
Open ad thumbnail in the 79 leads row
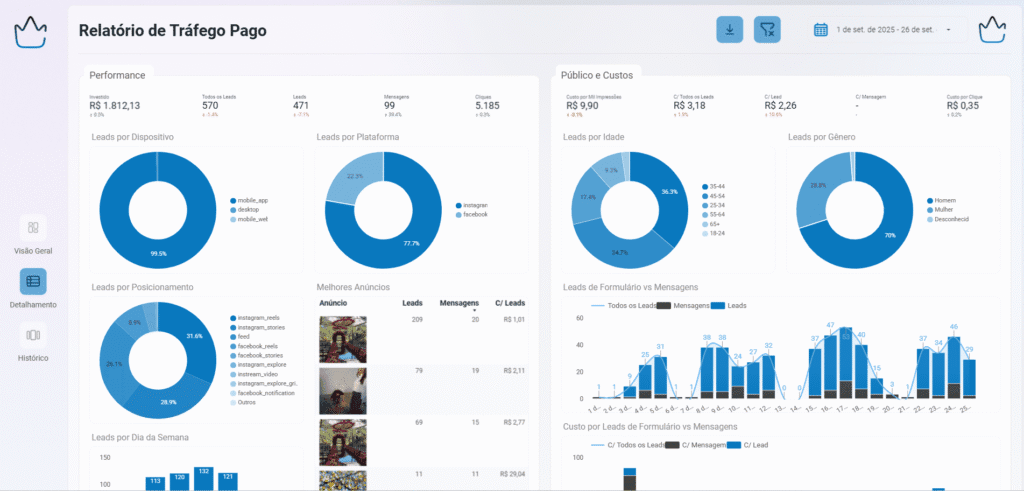click(343, 390)
